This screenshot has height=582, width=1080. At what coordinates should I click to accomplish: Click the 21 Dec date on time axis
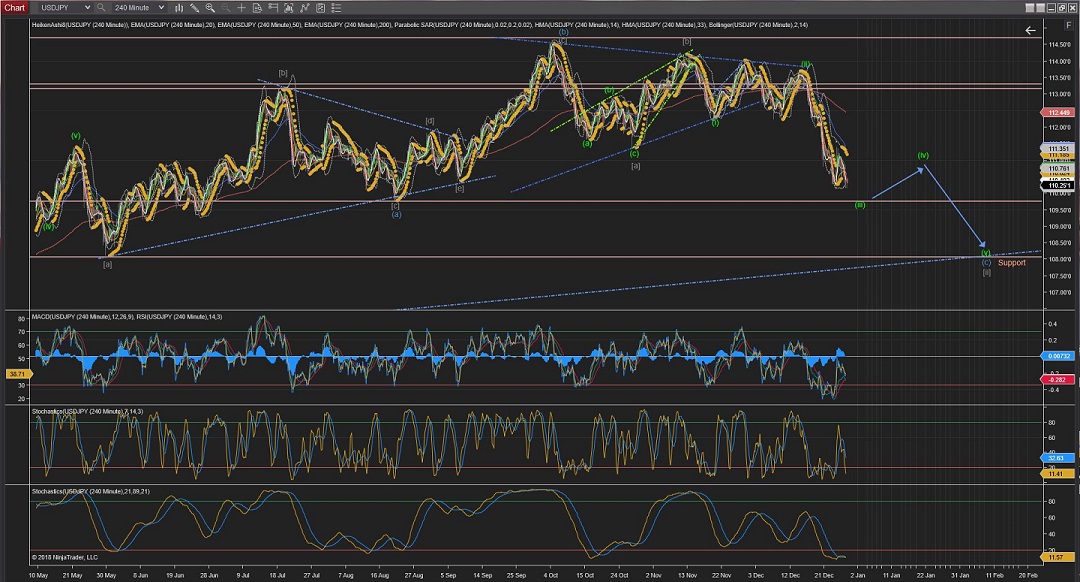824,575
